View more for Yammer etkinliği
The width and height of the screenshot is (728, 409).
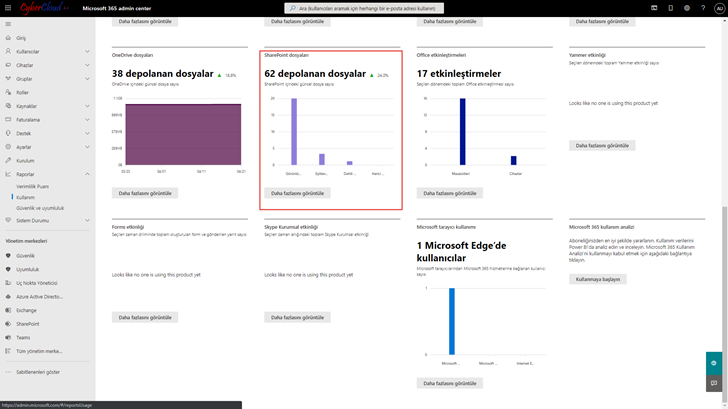tap(602, 145)
